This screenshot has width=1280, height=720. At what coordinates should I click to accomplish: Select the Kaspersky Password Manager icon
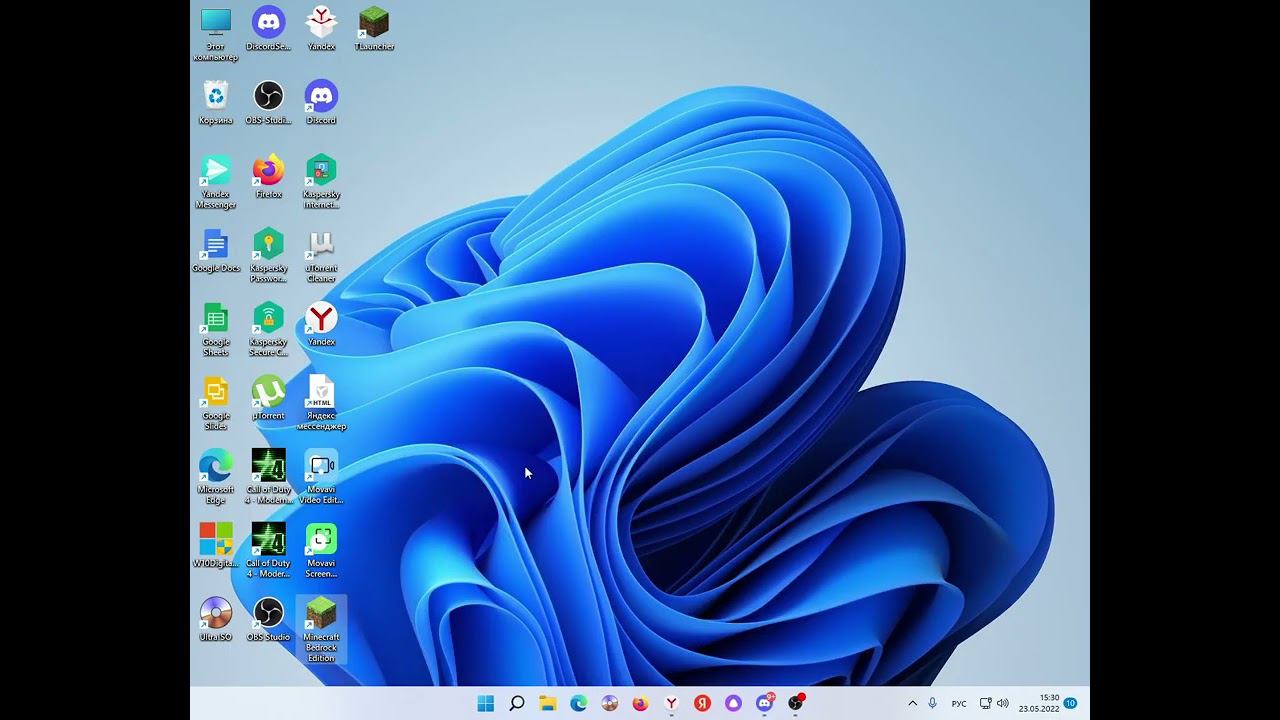[x=268, y=245]
